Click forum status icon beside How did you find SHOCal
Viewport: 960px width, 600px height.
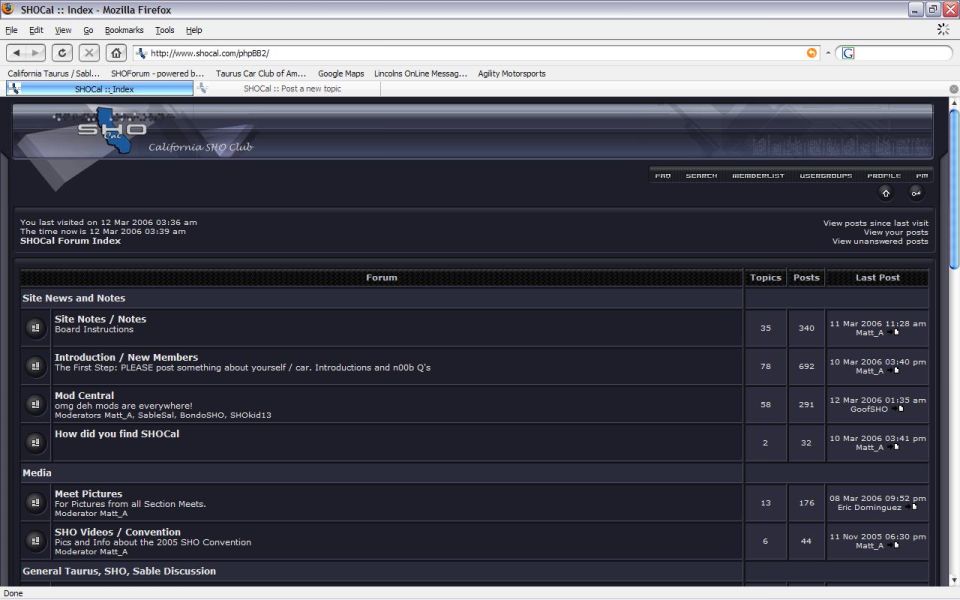point(36,443)
